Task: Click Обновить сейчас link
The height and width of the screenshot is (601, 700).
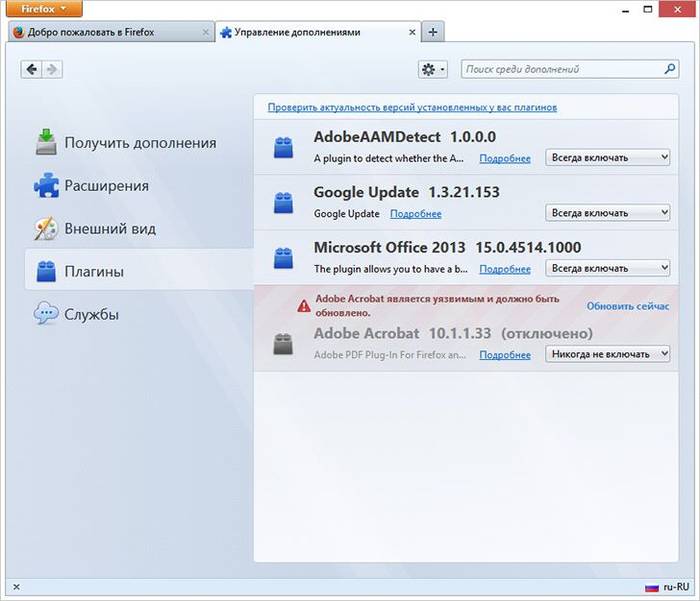Action: coord(627,305)
